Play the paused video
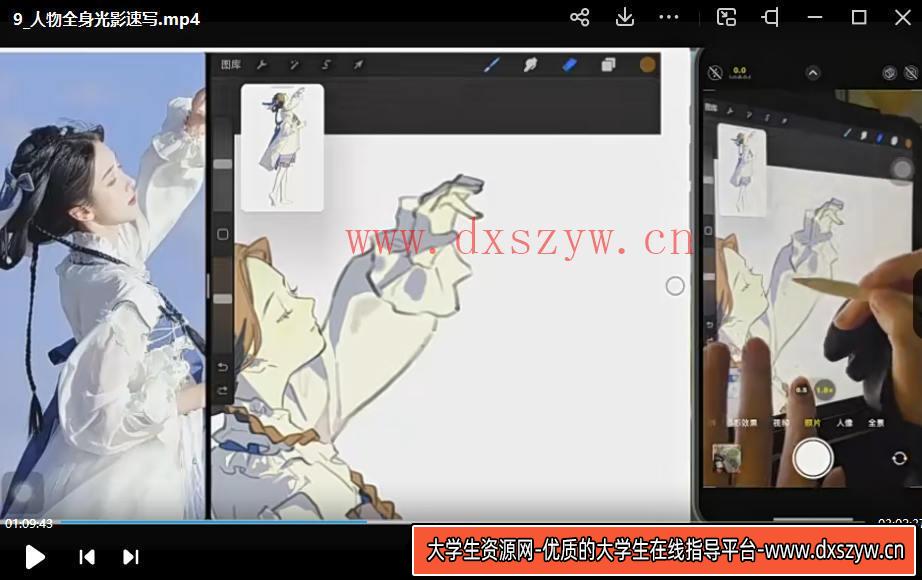Image resolution: width=922 pixels, height=580 pixels. click(x=35, y=556)
